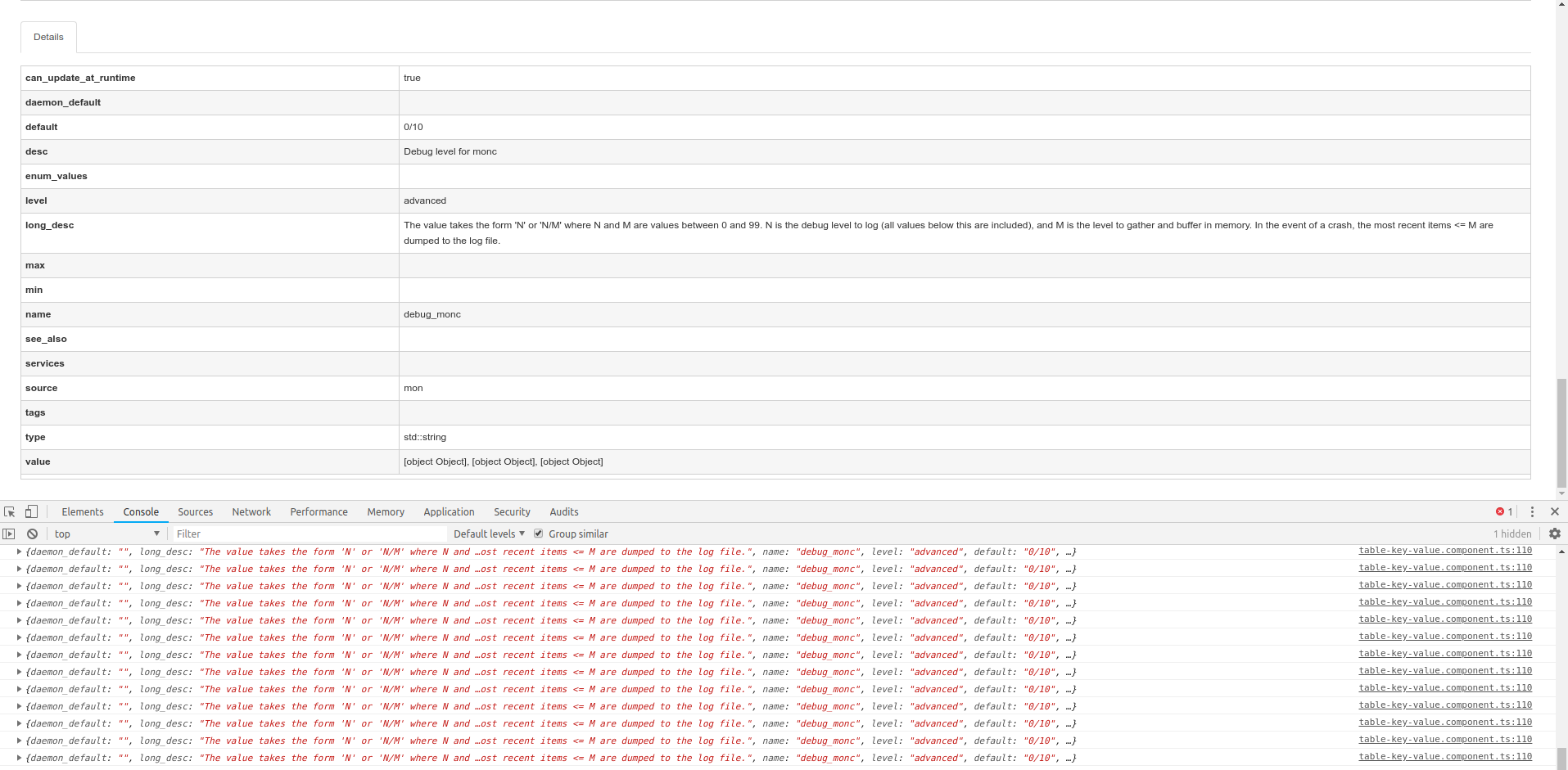Screen dimensions: 1568x770
Task: Select the inspect element picker icon
Action: click(x=10, y=511)
